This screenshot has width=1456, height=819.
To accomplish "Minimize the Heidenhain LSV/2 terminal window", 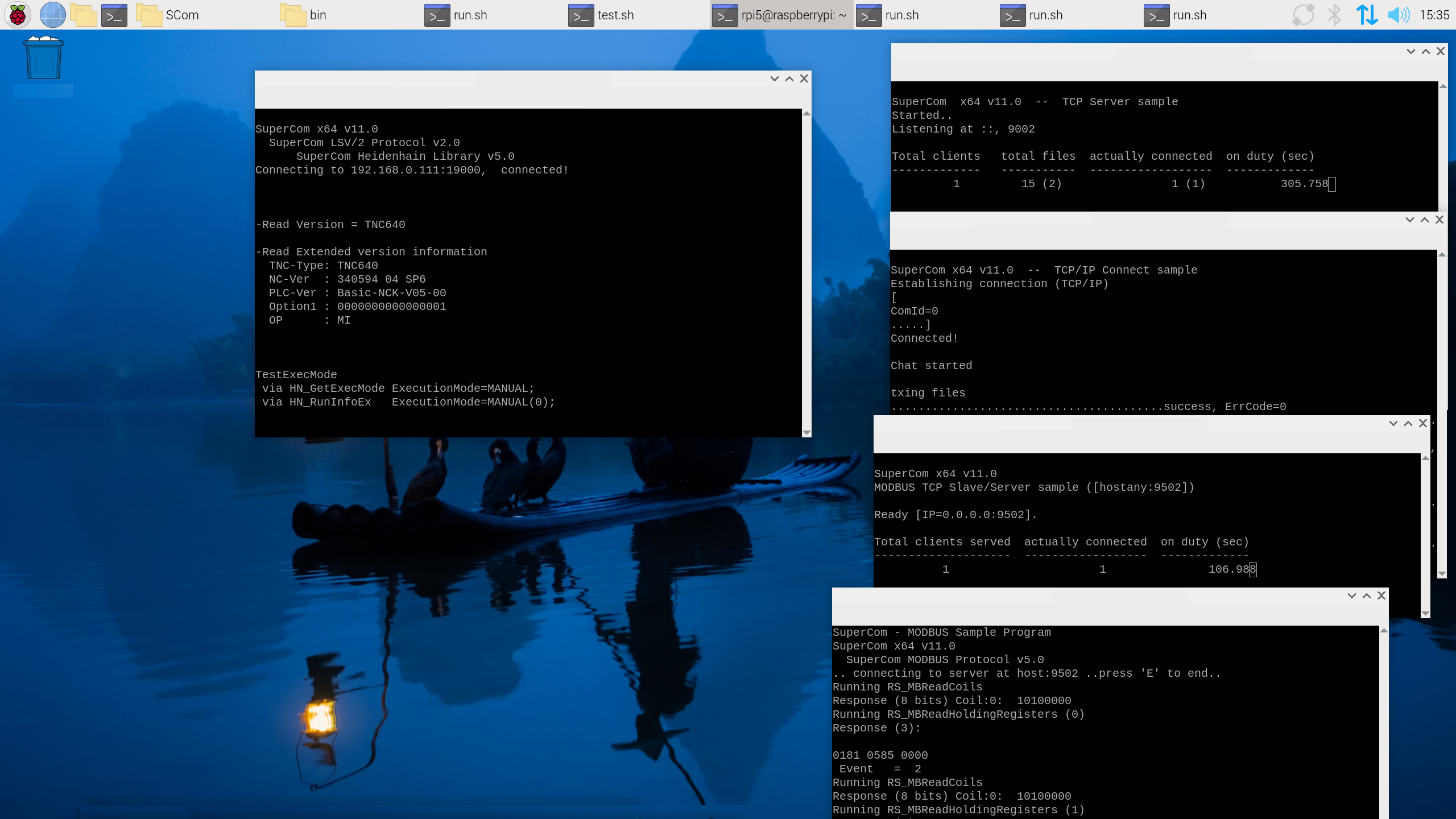I will click(x=774, y=79).
